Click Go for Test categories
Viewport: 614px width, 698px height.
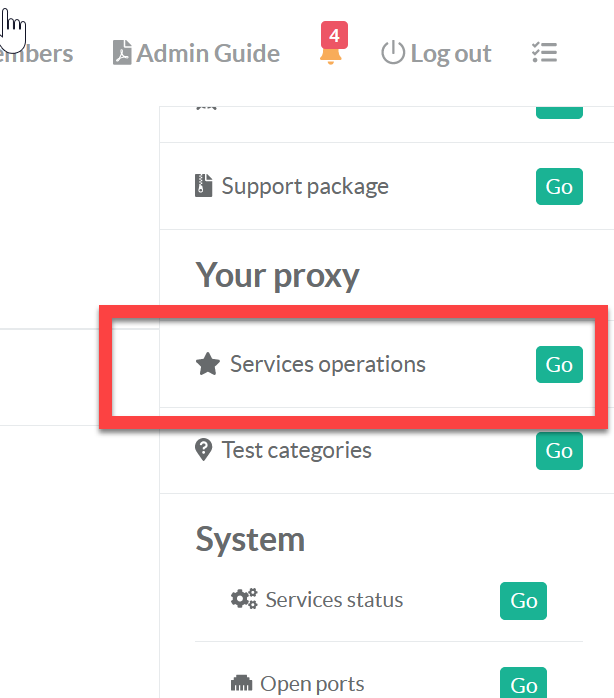coord(559,450)
